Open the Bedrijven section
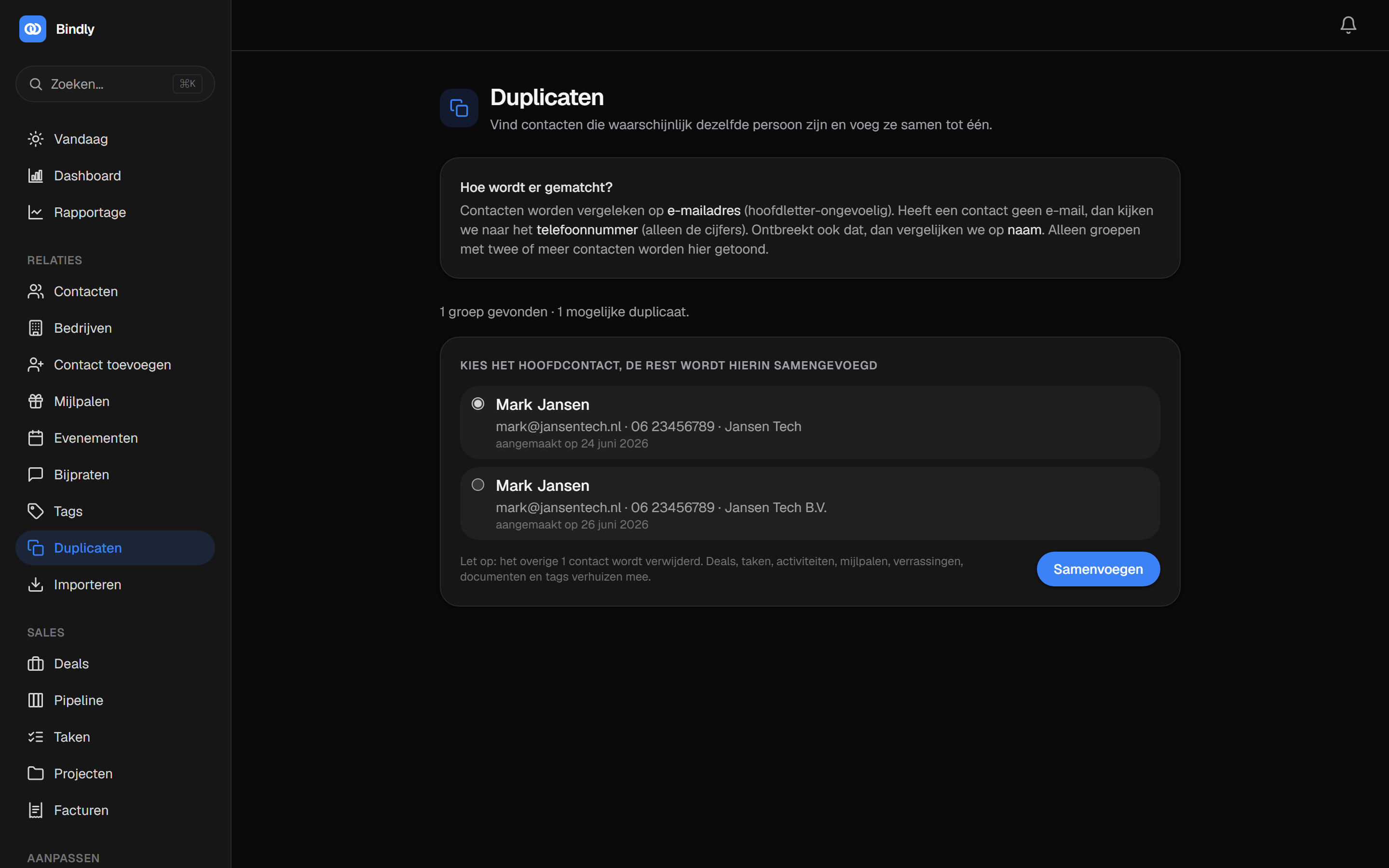The width and height of the screenshot is (1389, 868). tap(115, 328)
